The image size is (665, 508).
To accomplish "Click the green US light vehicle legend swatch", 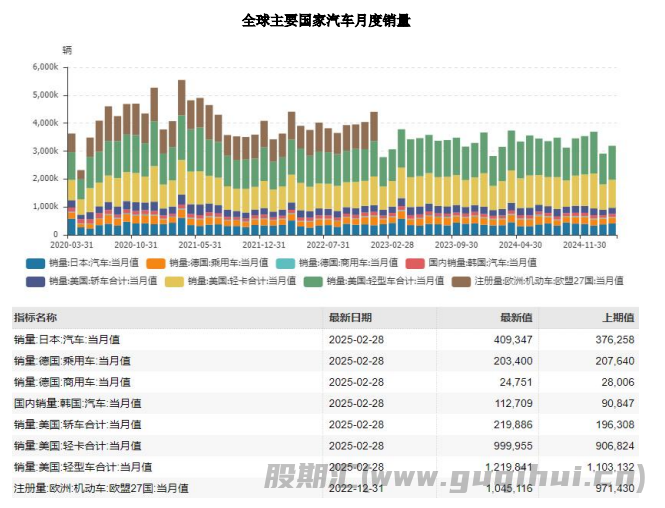I will coord(314,281).
